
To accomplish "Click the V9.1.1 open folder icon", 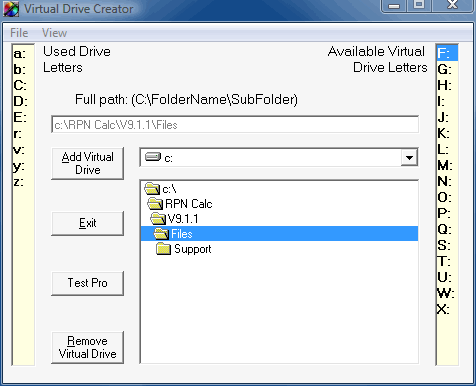I will click(158, 219).
